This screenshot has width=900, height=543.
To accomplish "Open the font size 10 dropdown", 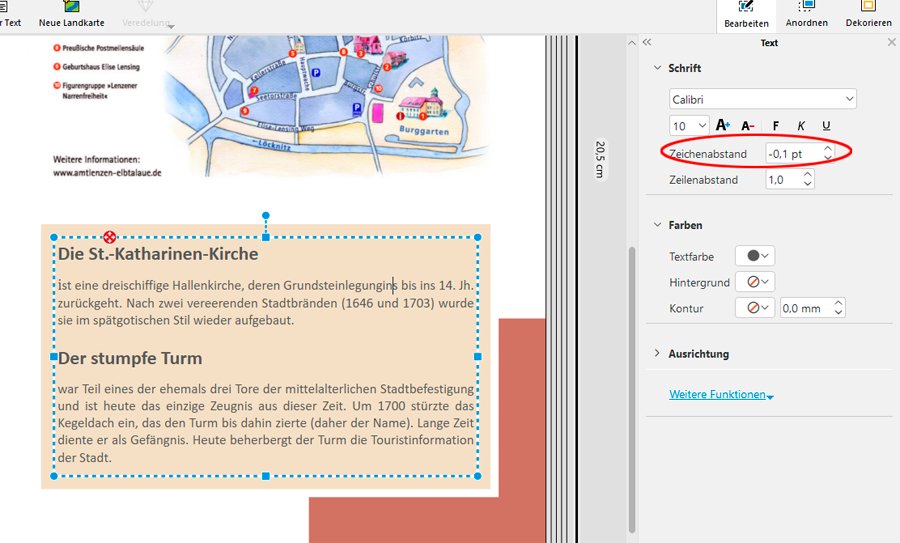I will 689,125.
